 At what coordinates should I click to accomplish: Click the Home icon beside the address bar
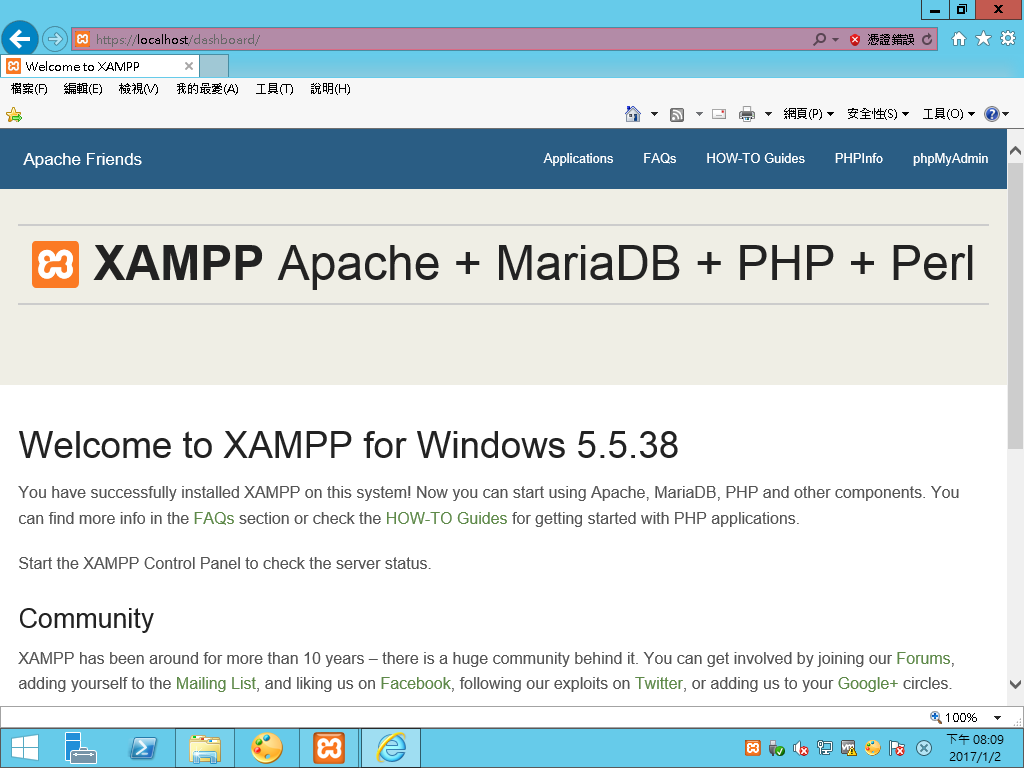coord(959,39)
